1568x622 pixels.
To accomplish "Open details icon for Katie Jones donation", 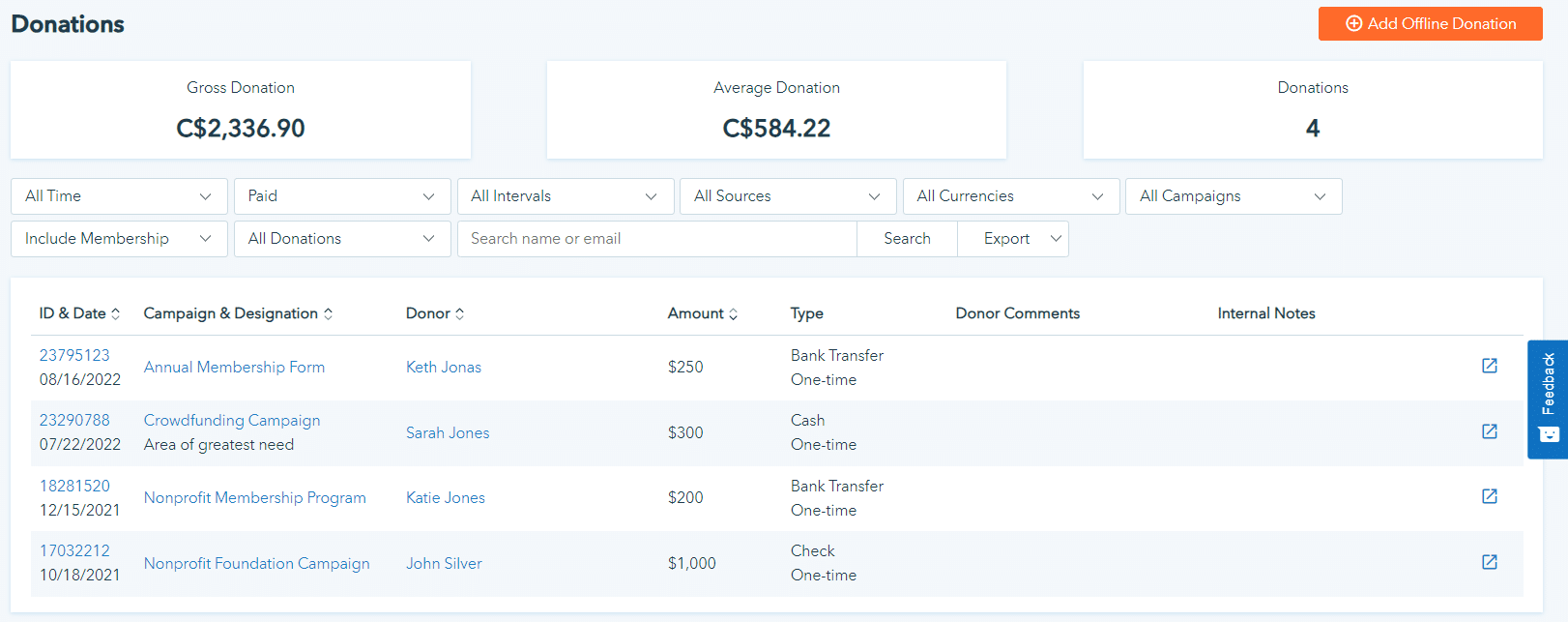I will tap(1489, 496).
